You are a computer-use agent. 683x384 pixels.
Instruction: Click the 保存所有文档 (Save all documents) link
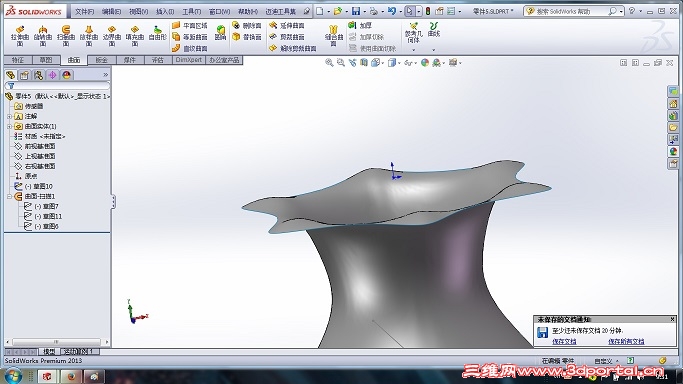(626, 342)
